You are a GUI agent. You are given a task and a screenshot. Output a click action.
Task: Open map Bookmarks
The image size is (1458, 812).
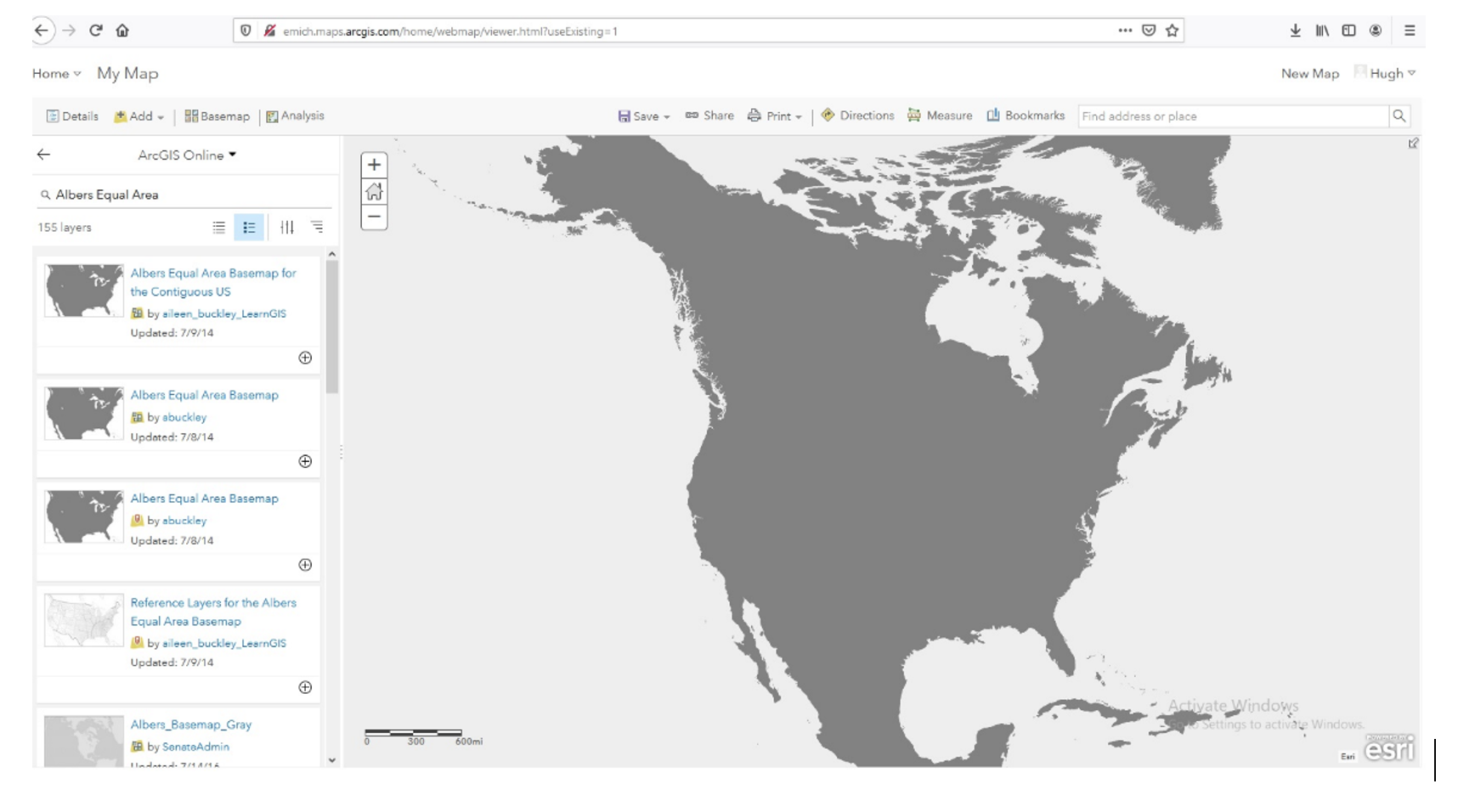[1026, 116]
